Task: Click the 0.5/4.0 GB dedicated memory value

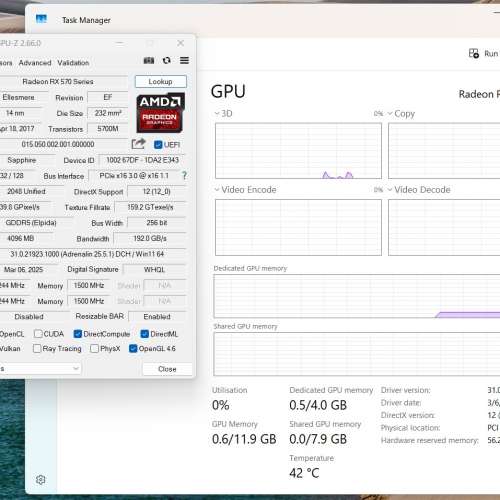Action: point(318,405)
